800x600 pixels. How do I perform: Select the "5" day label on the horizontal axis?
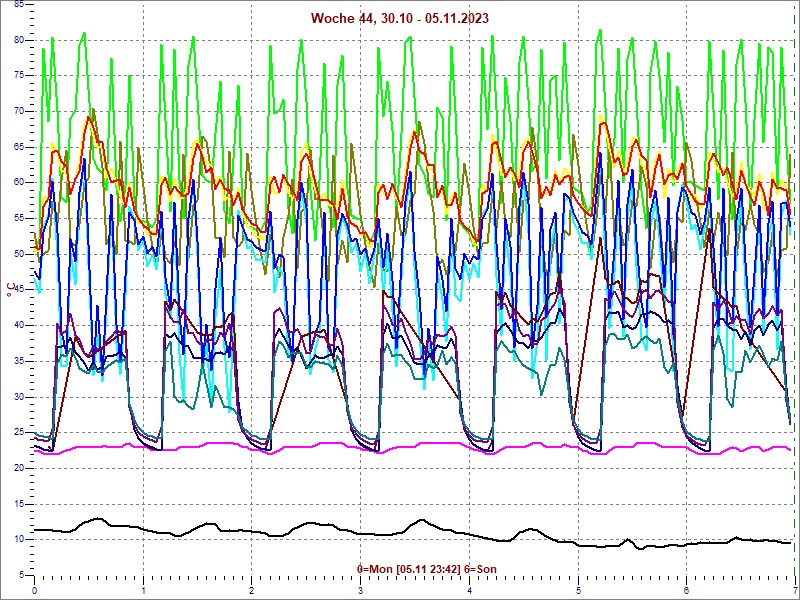[579, 591]
